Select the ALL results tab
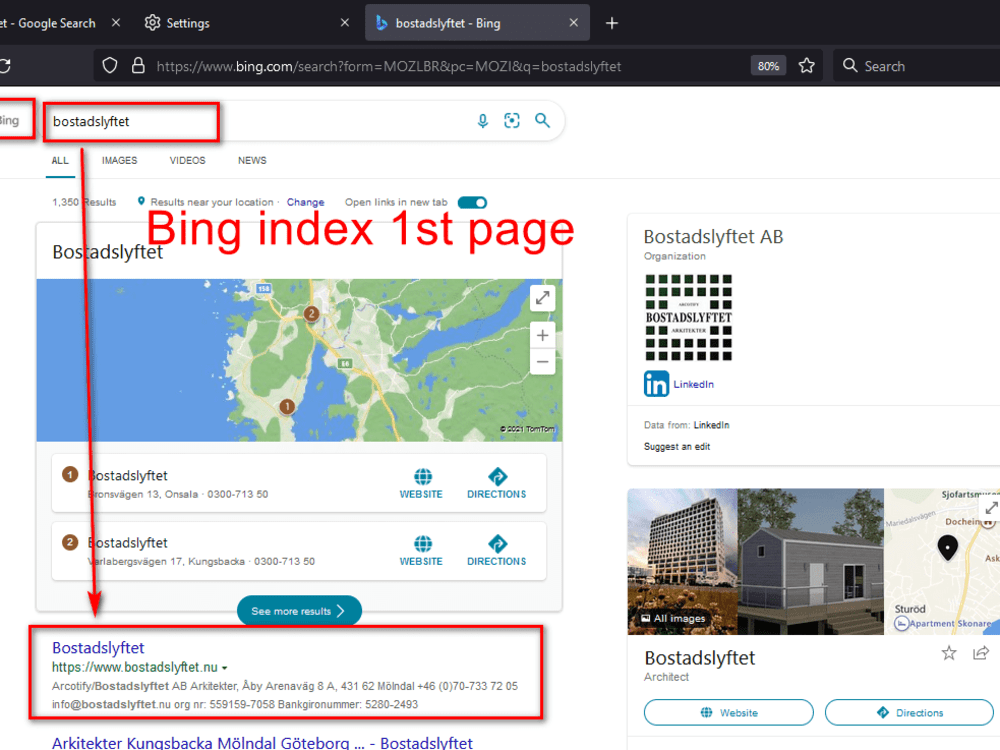This screenshot has height=750, width=1000. click(60, 161)
